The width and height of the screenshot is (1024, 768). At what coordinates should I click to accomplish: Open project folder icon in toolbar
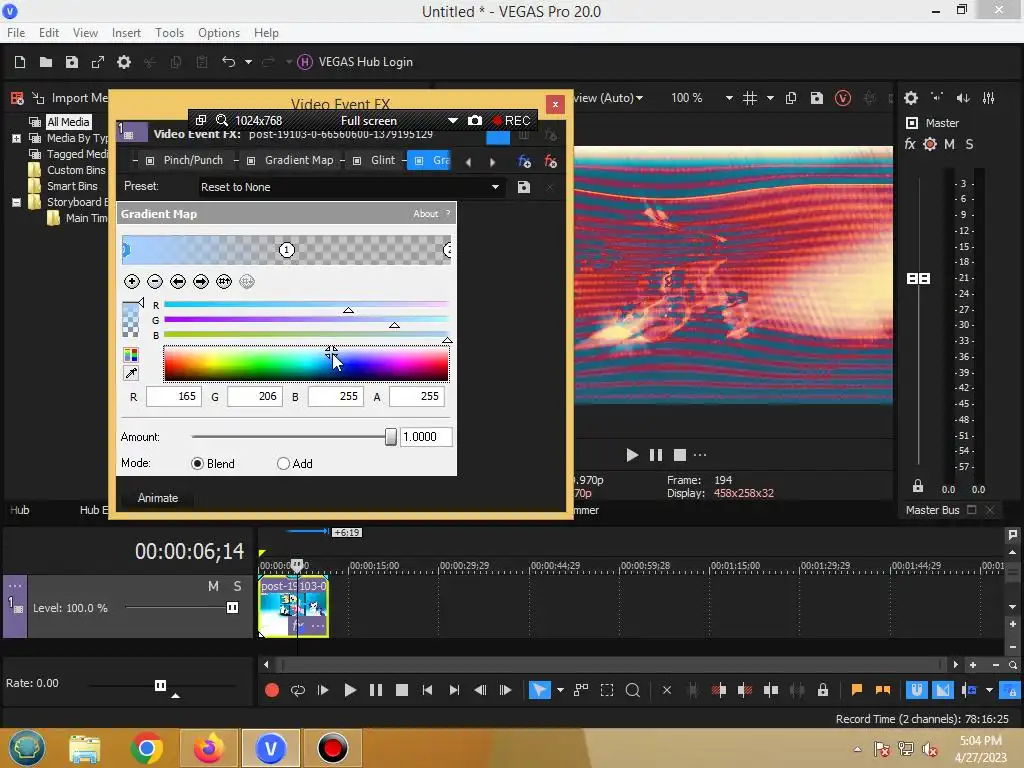pos(46,62)
